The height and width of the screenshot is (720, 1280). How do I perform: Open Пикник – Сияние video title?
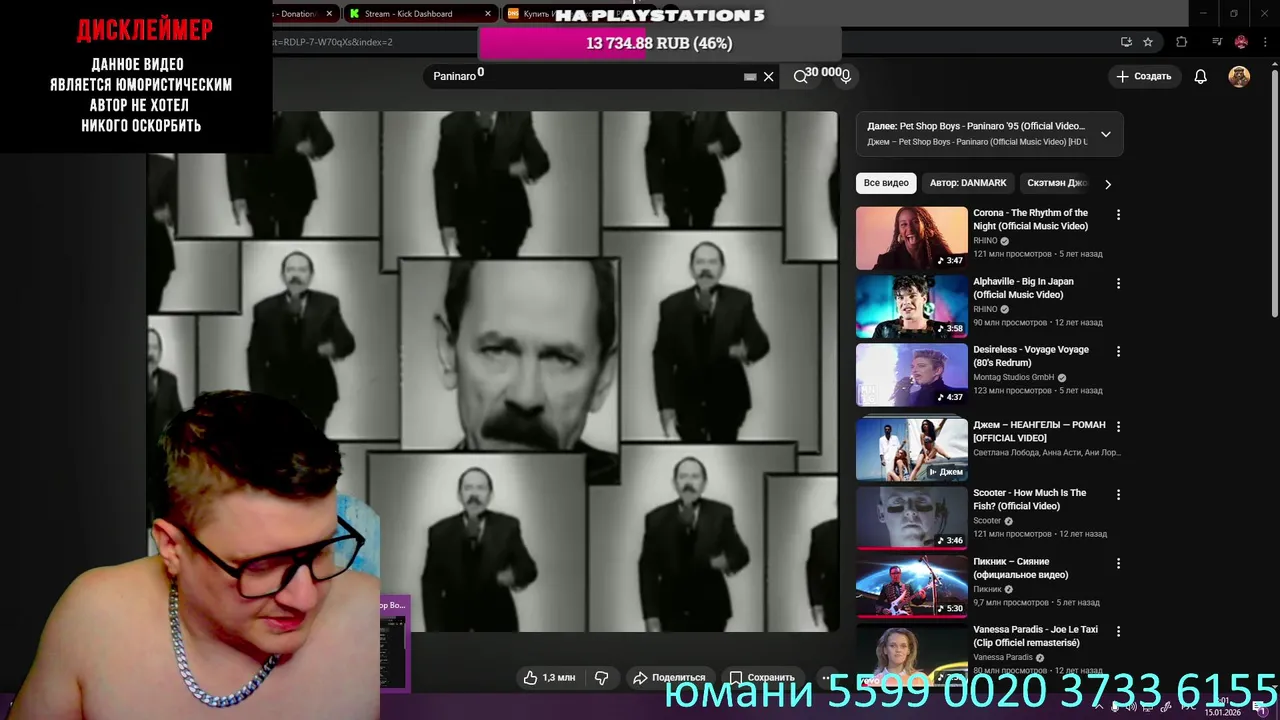pyautogui.click(x=1021, y=568)
